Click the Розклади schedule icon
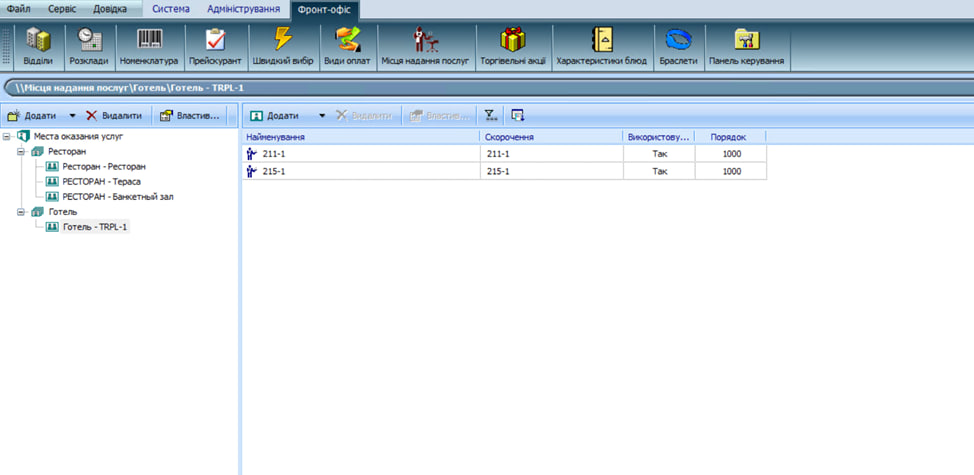Viewport: 974px width, 475px height. [x=89, y=47]
